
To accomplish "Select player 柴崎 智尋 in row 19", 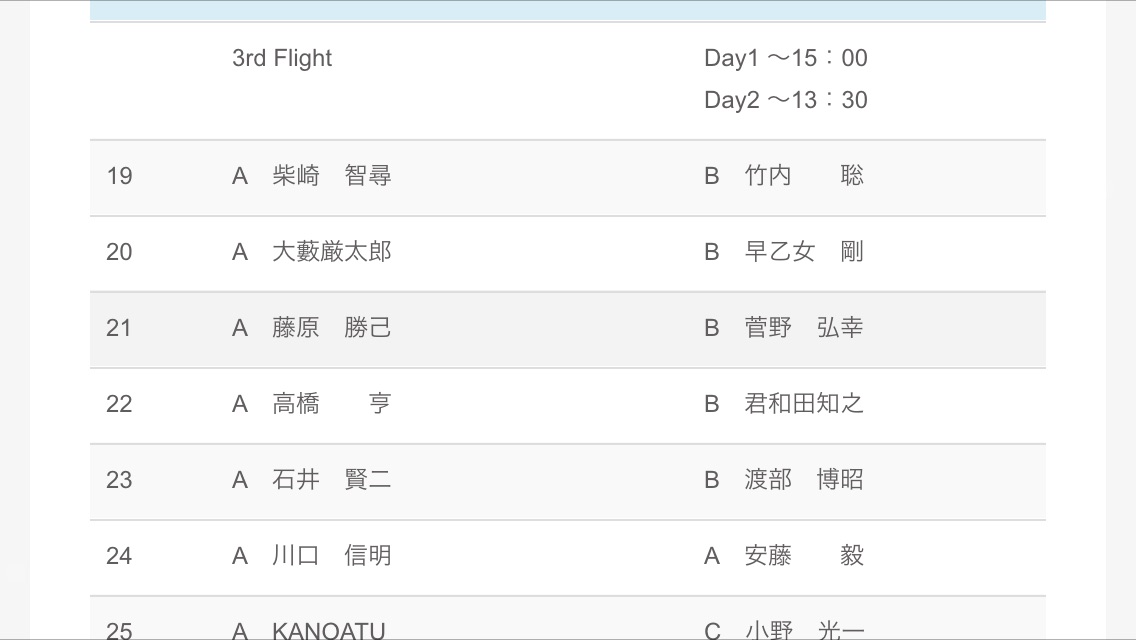I will click(331, 176).
